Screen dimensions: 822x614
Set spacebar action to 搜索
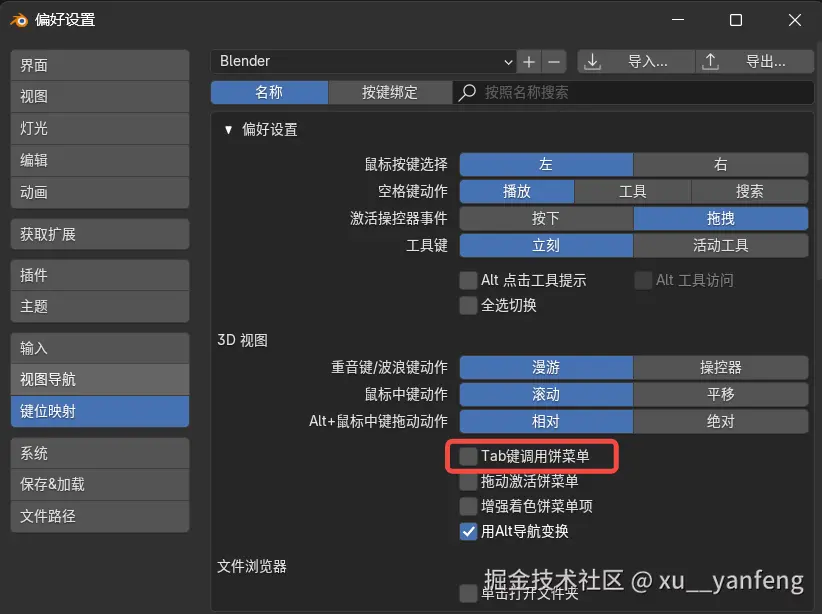coord(750,191)
